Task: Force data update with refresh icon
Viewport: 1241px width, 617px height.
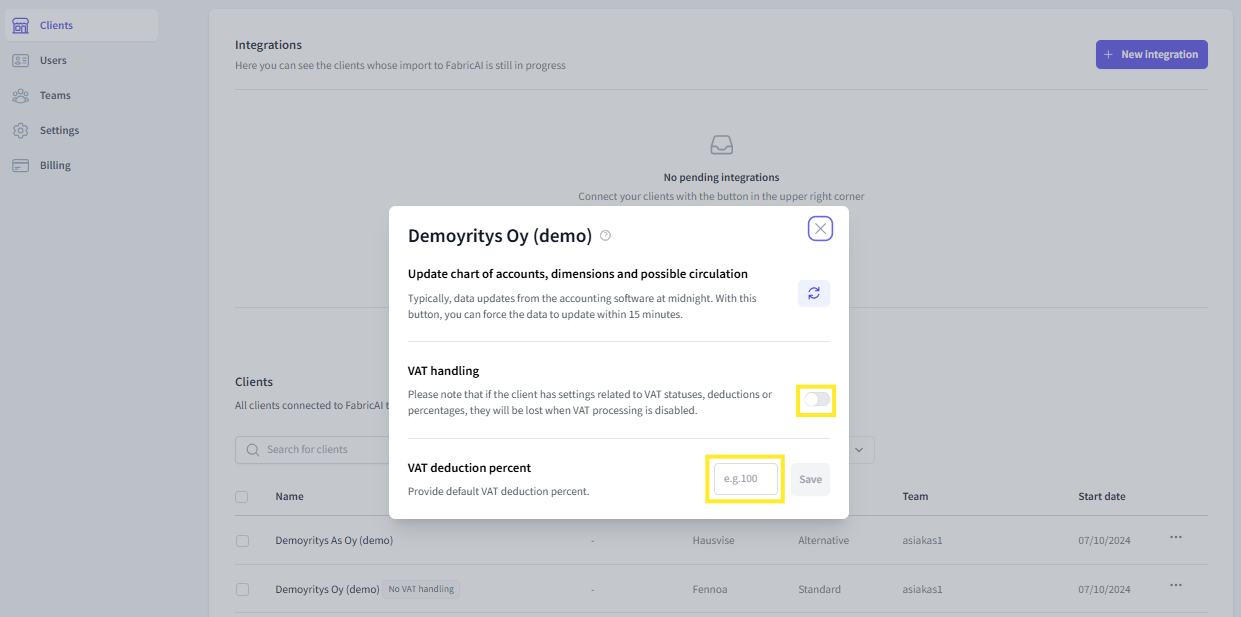Action: (814, 293)
